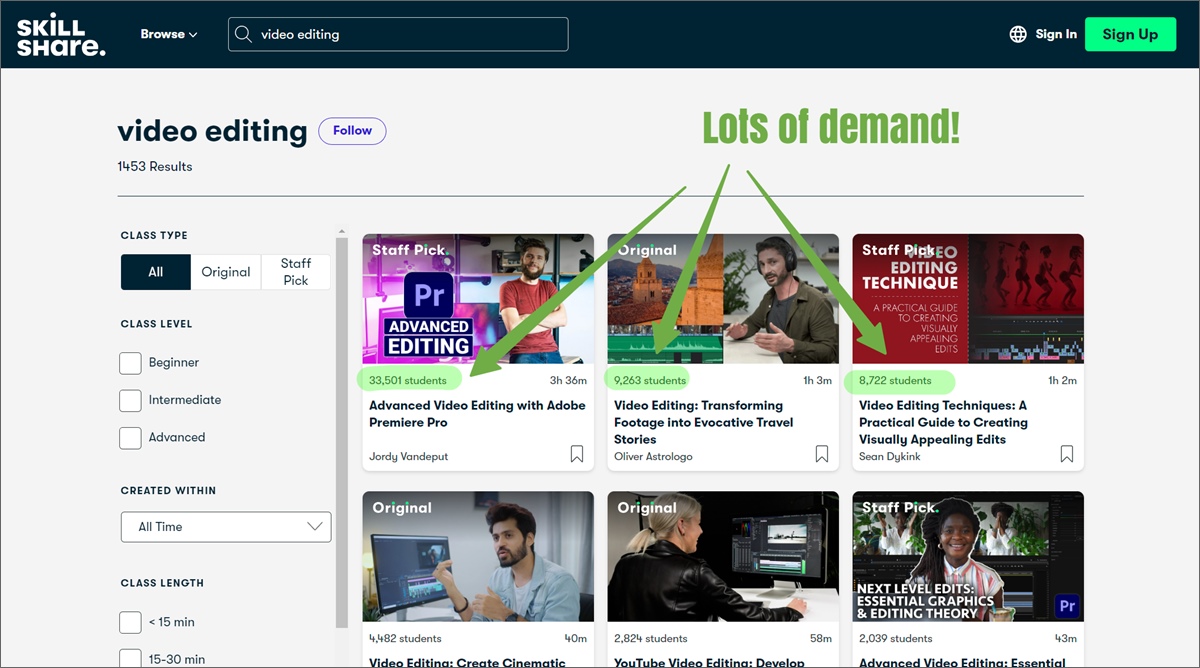Bookmark Oliver Astrologo's travel stories class
Viewport: 1200px width, 668px height.
click(x=822, y=454)
